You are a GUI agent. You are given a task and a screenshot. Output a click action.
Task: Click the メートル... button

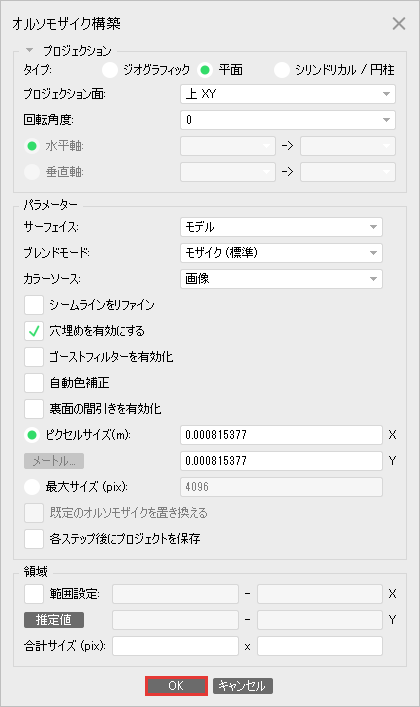(54, 461)
